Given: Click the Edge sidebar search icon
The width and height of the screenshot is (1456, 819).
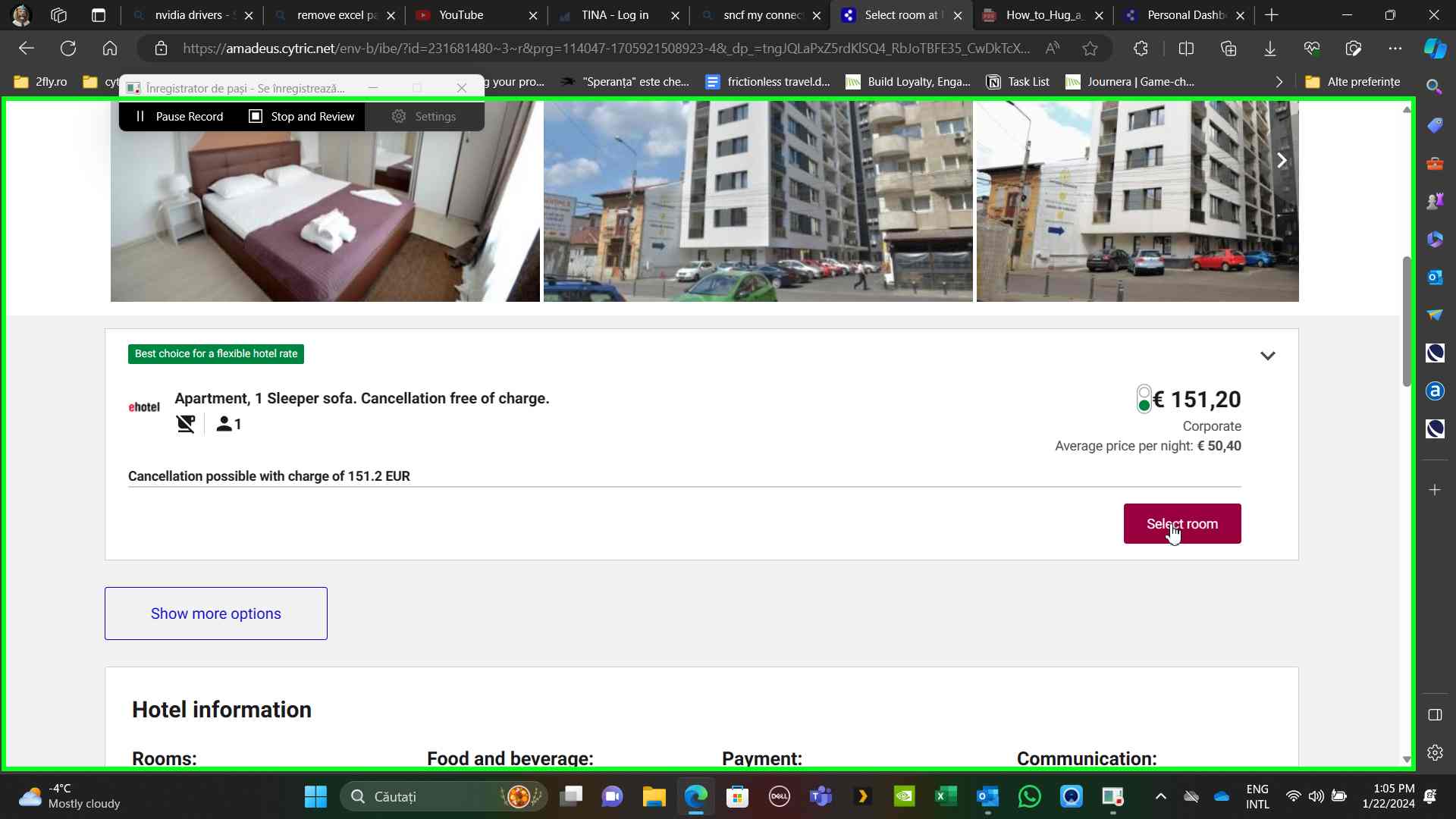Looking at the screenshot, I should point(1434,86).
